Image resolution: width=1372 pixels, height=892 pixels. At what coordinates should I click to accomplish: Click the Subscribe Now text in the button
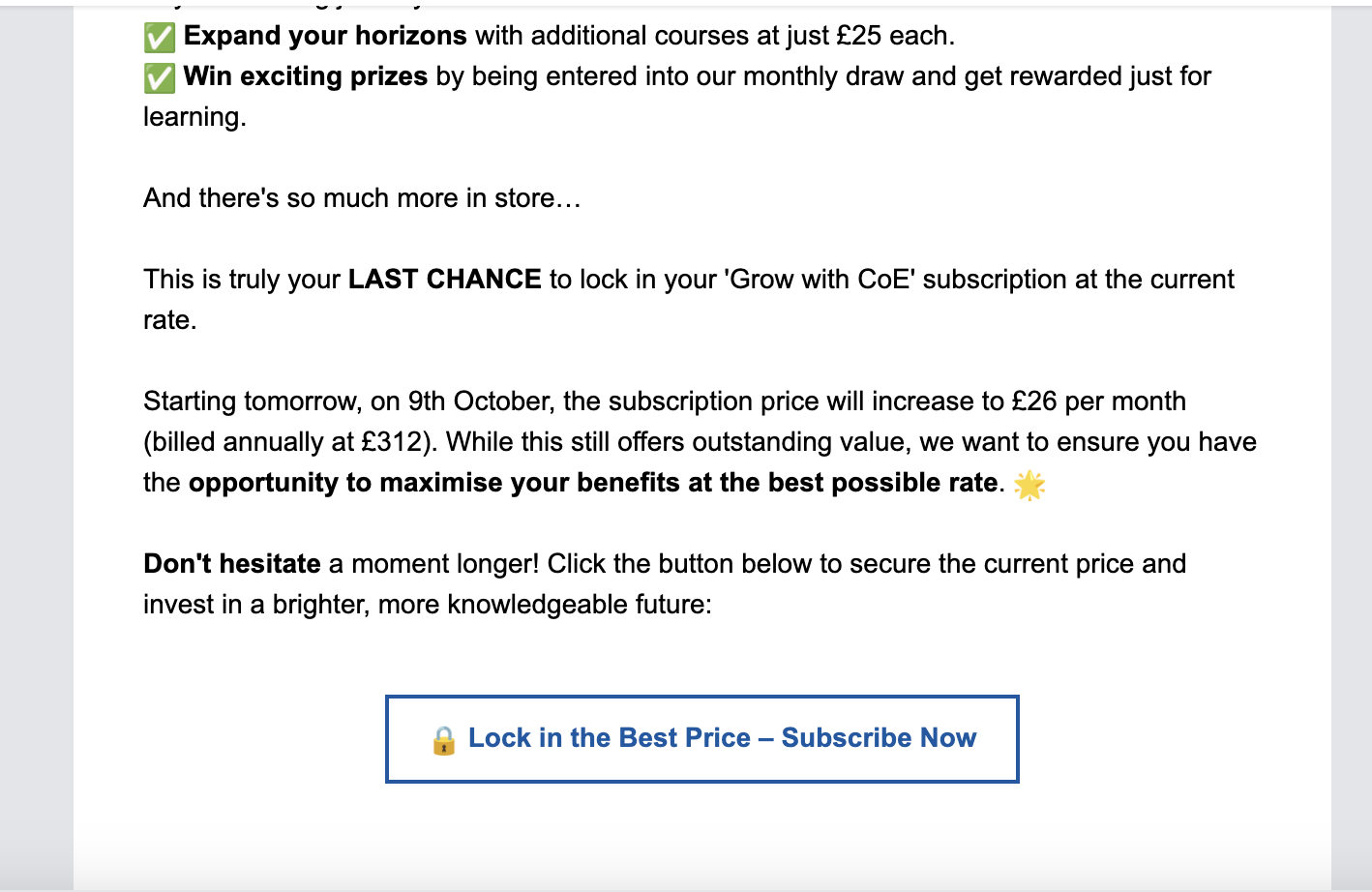tap(879, 738)
